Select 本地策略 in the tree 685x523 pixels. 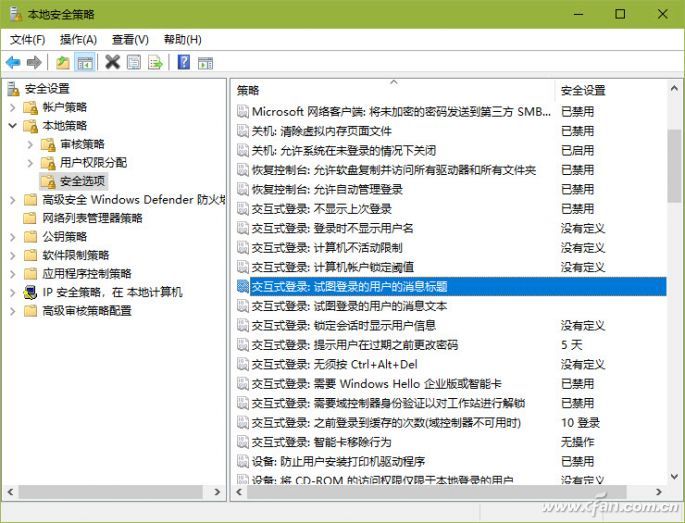[x=65, y=126]
